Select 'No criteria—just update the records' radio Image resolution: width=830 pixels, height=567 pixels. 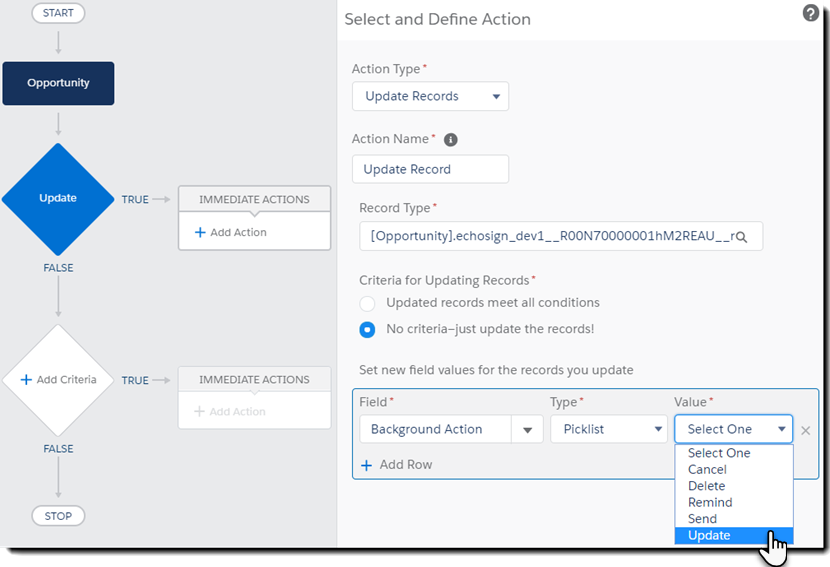(368, 329)
